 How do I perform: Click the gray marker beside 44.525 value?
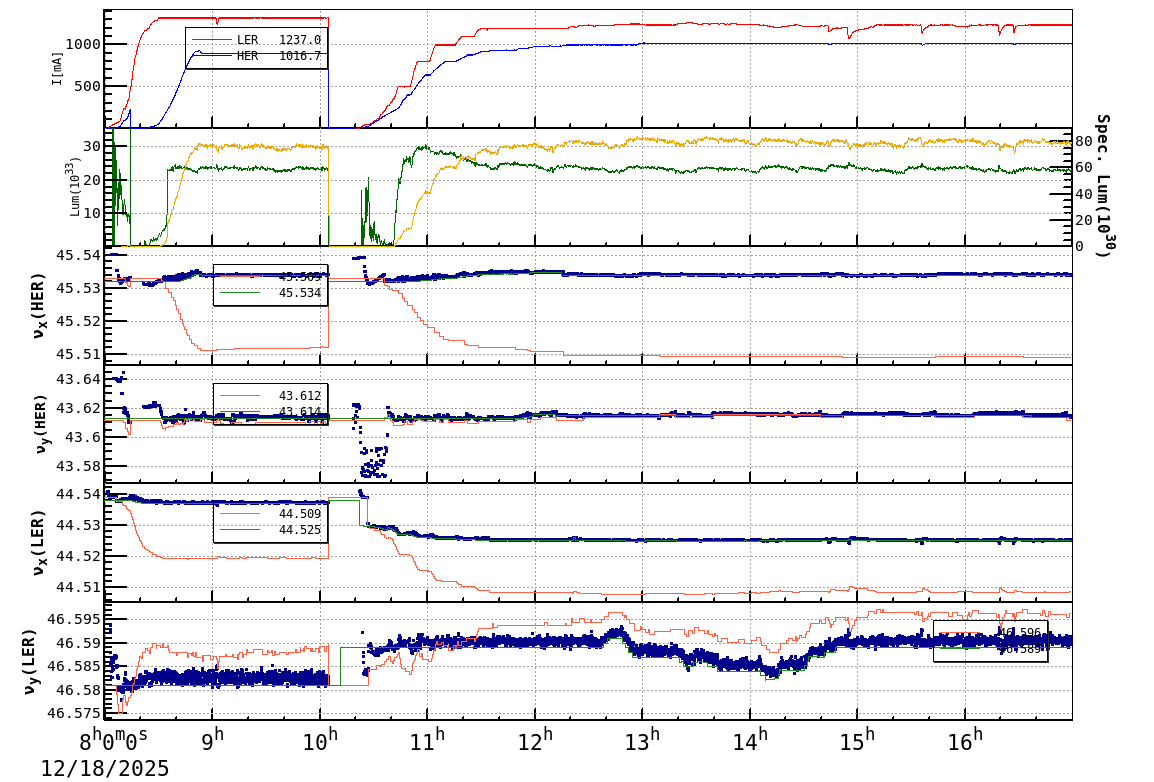click(x=239, y=529)
